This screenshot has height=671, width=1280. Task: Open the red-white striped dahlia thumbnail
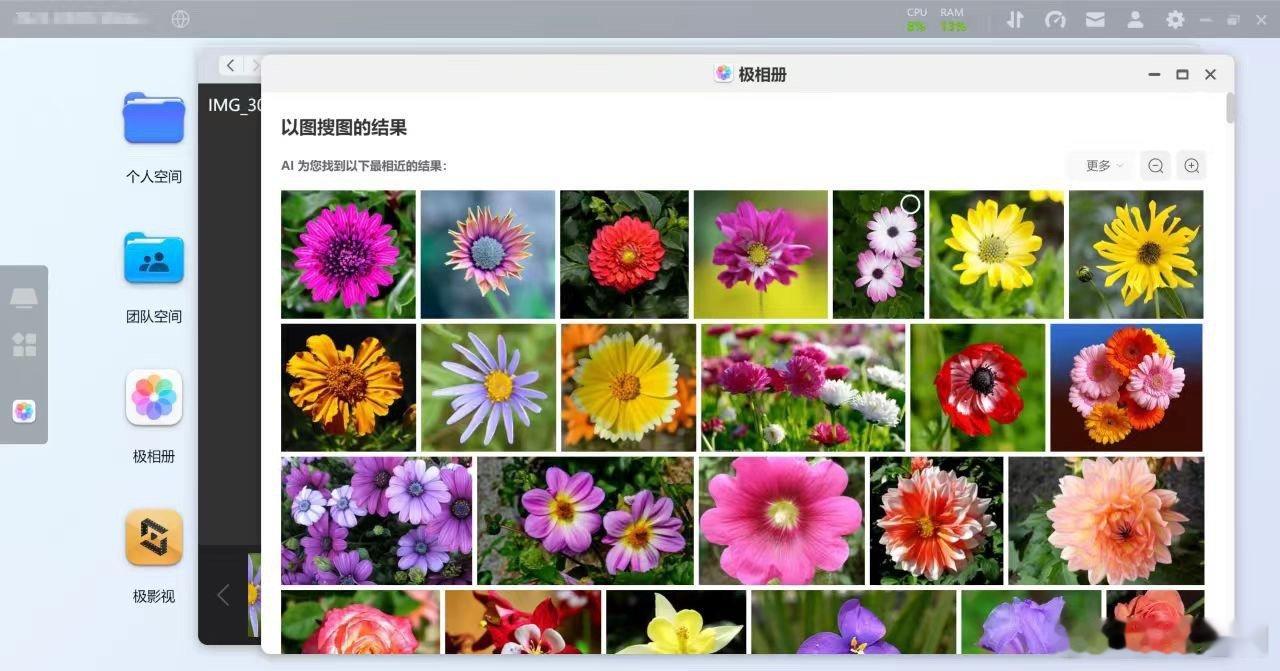pos(937,521)
